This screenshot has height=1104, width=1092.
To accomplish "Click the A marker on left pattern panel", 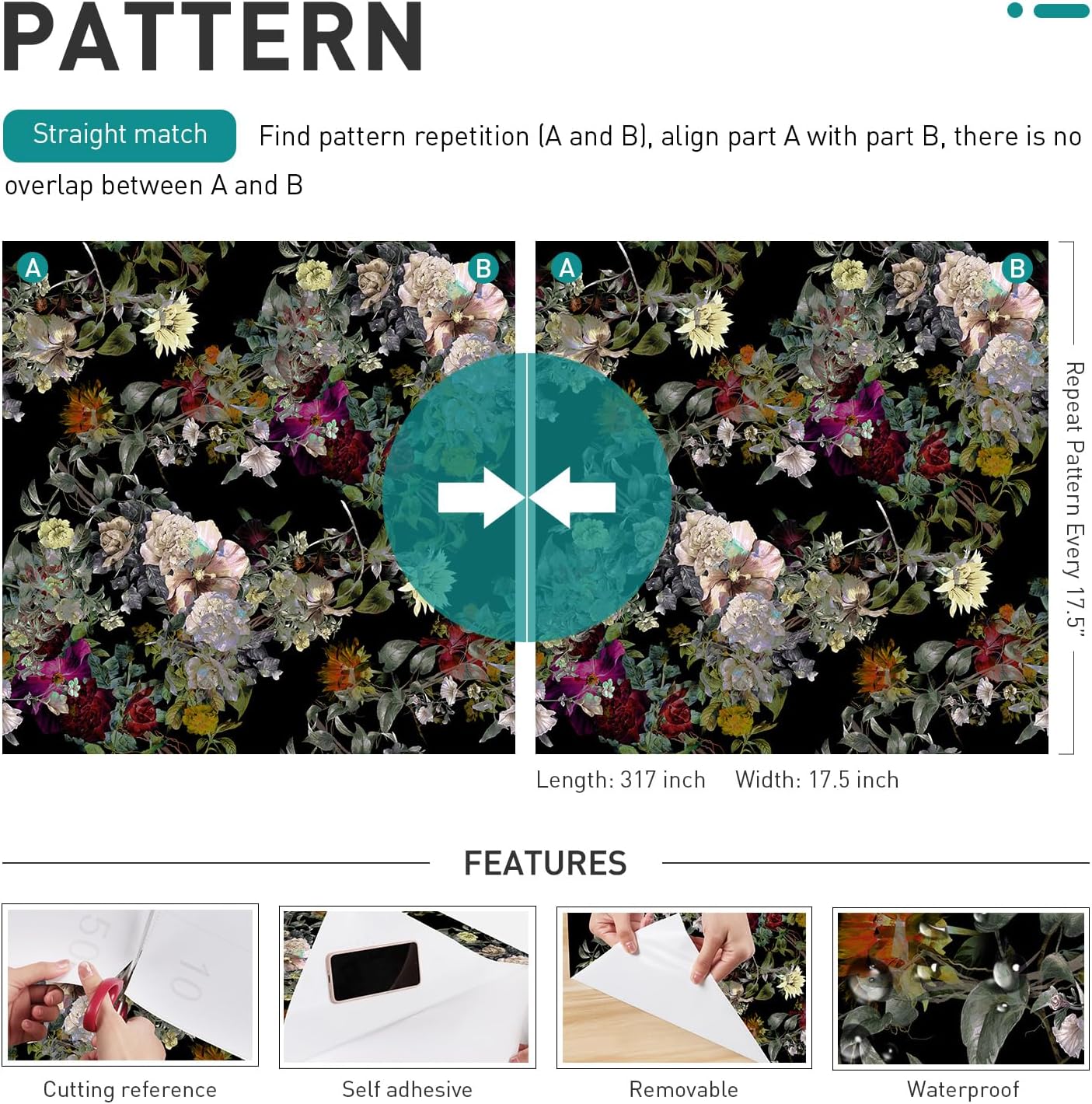I will coord(33,268).
